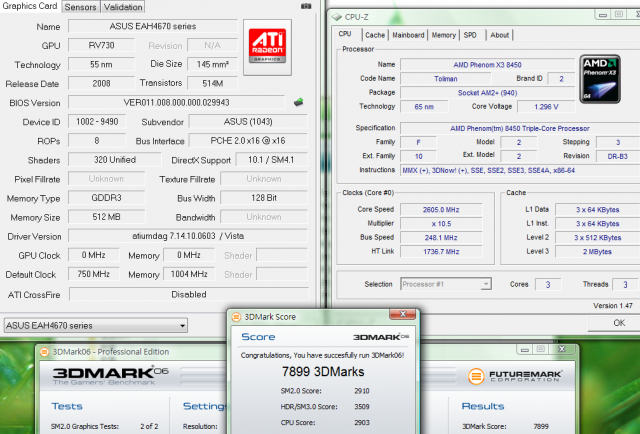Click Bus Speed value 248.1 MHz
This screenshot has width=640, height=434.
tap(441, 238)
